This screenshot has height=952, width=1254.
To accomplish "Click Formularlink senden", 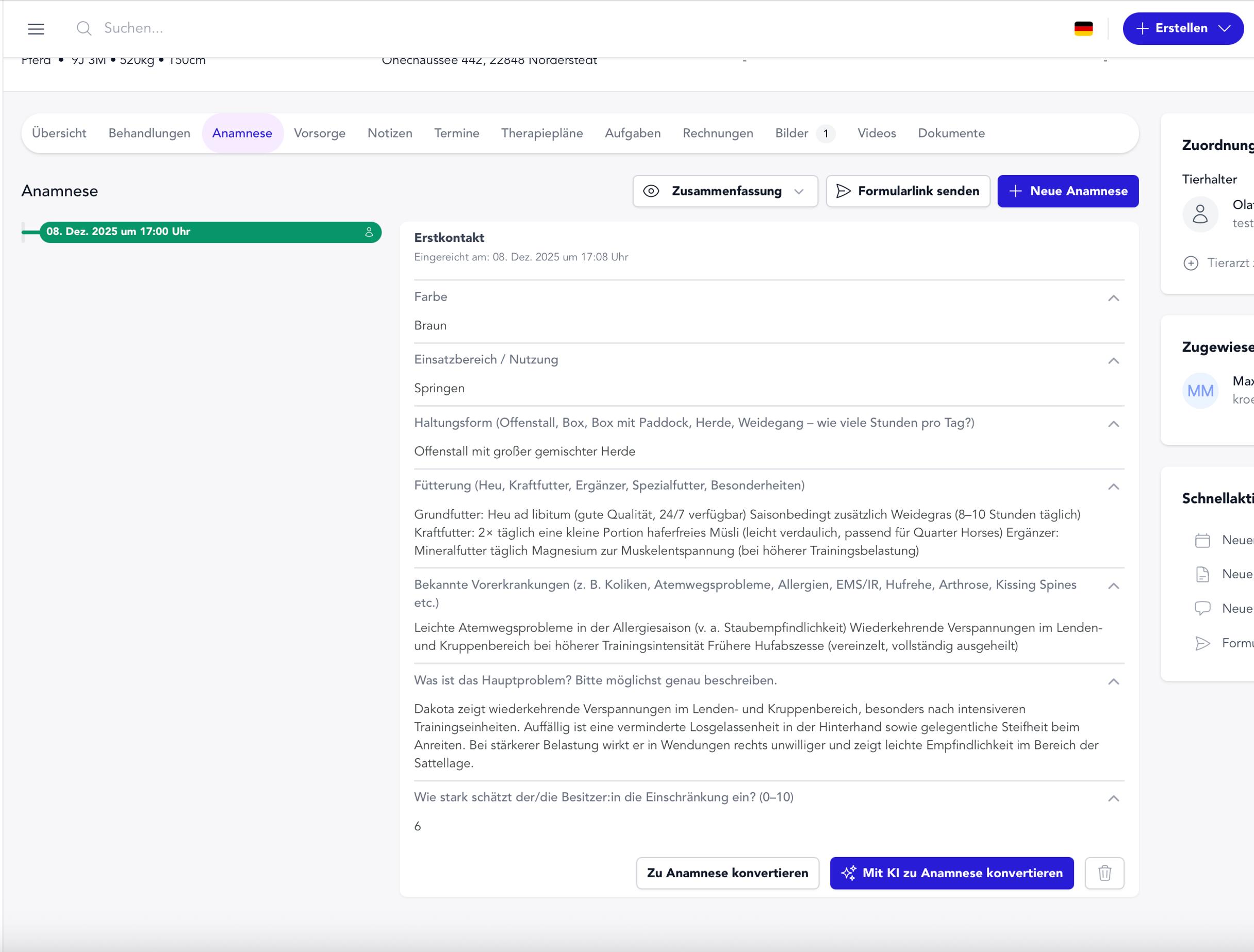I will point(907,191).
